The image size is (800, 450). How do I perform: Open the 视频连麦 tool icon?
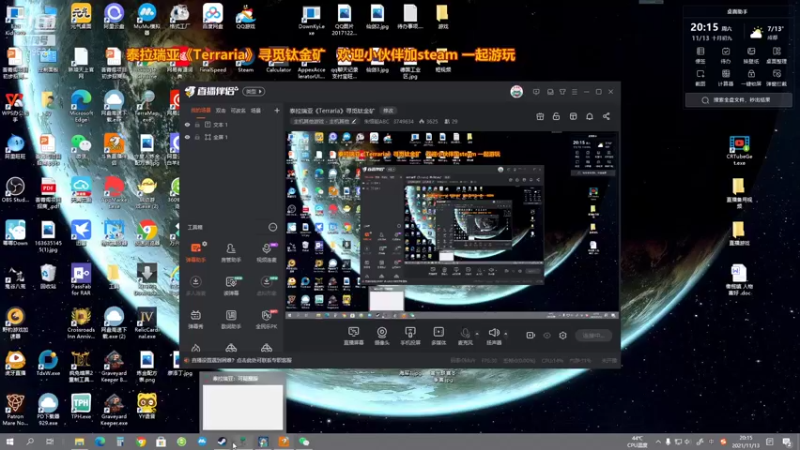pyautogui.click(x=266, y=253)
